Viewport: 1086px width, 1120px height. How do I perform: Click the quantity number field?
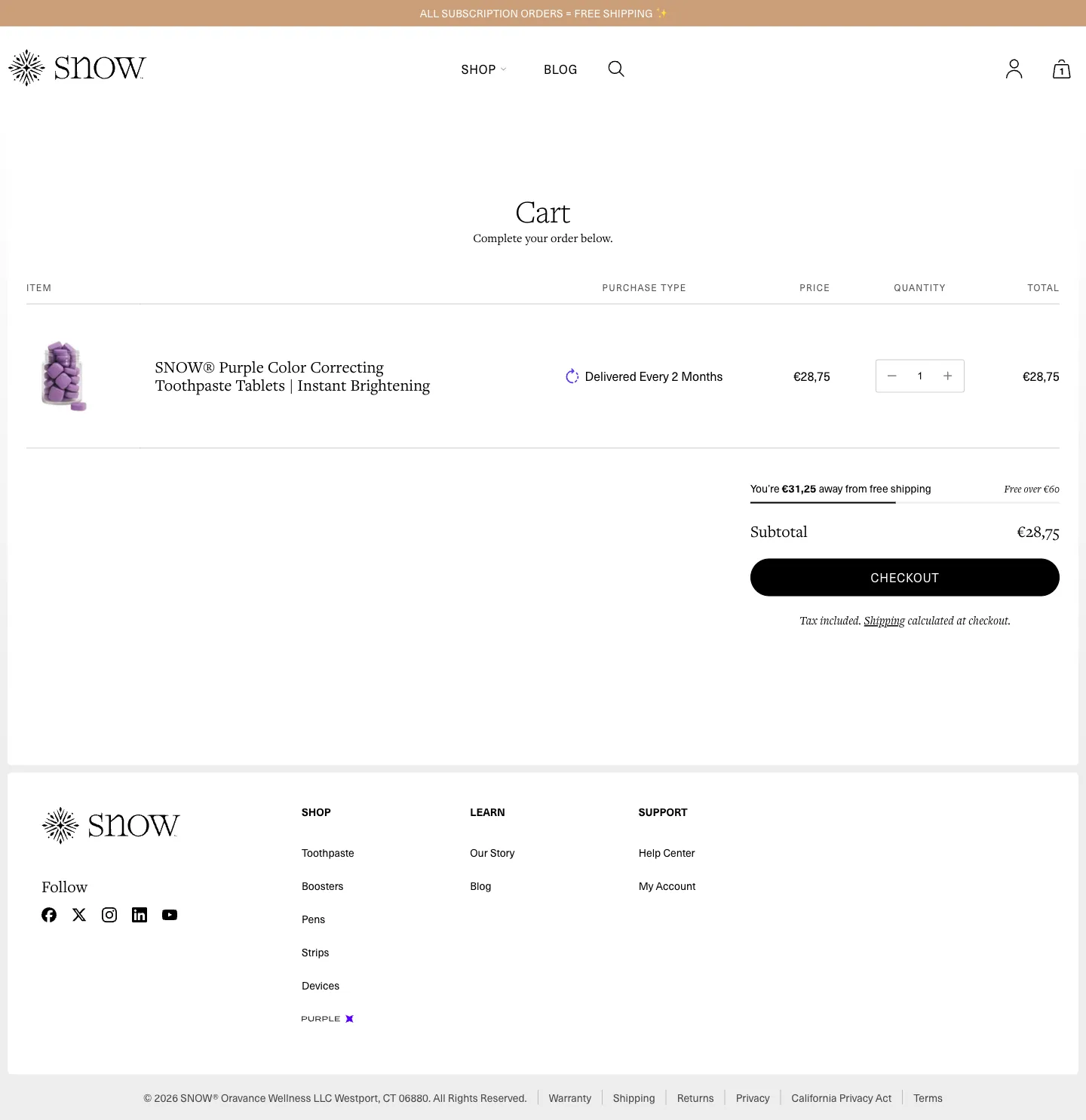(919, 376)
